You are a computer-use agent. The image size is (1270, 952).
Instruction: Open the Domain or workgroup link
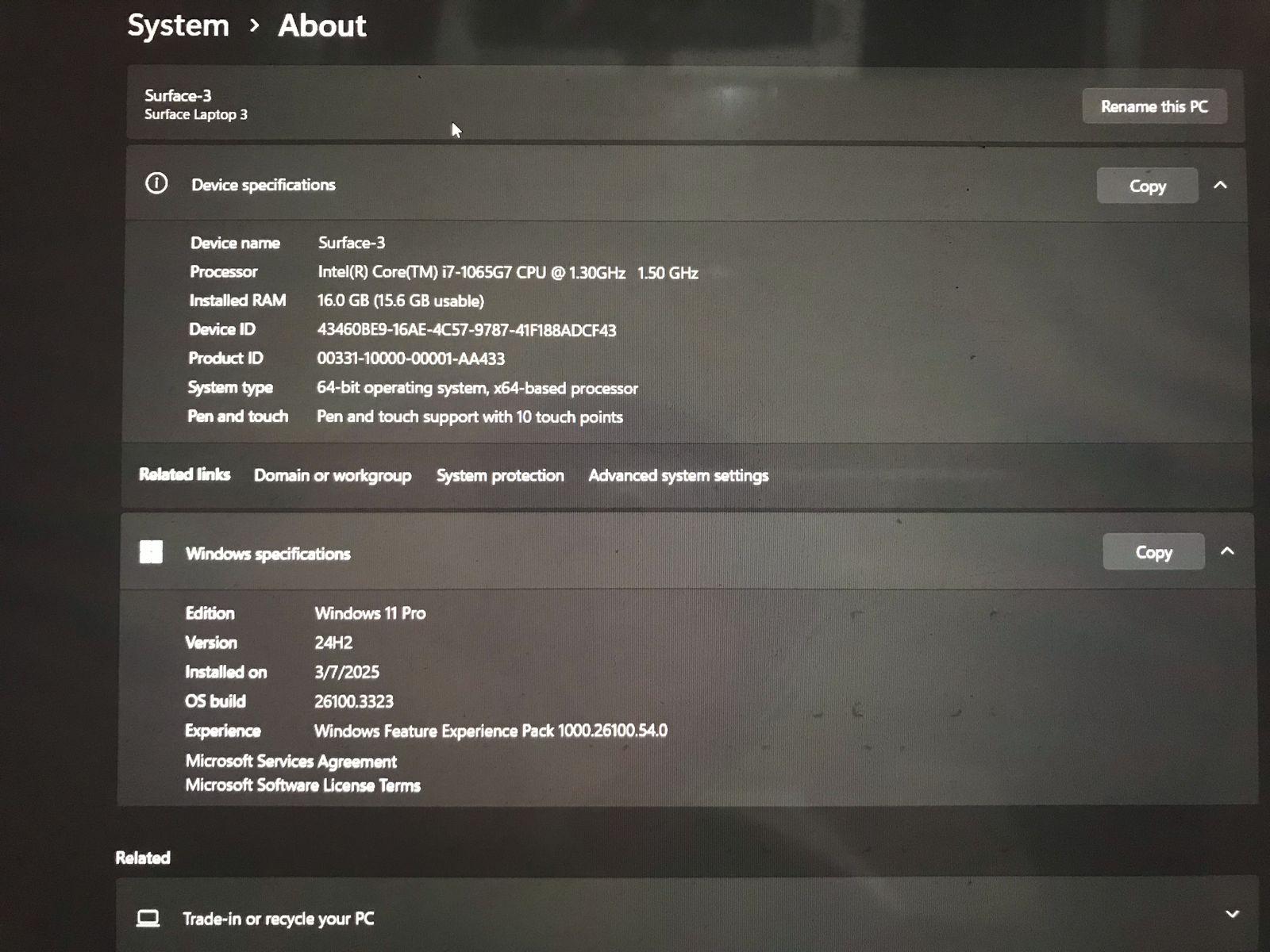coord(333,475)
